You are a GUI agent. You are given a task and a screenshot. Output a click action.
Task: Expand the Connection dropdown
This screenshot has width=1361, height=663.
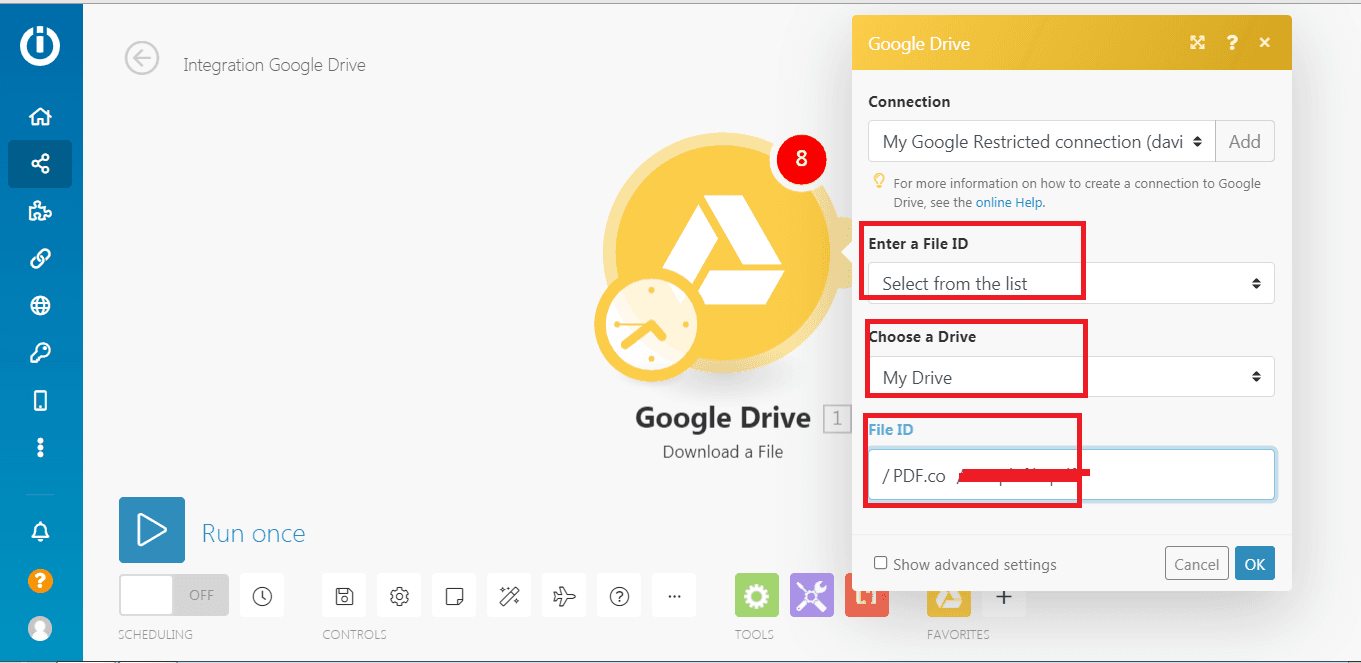(1041, 142)
